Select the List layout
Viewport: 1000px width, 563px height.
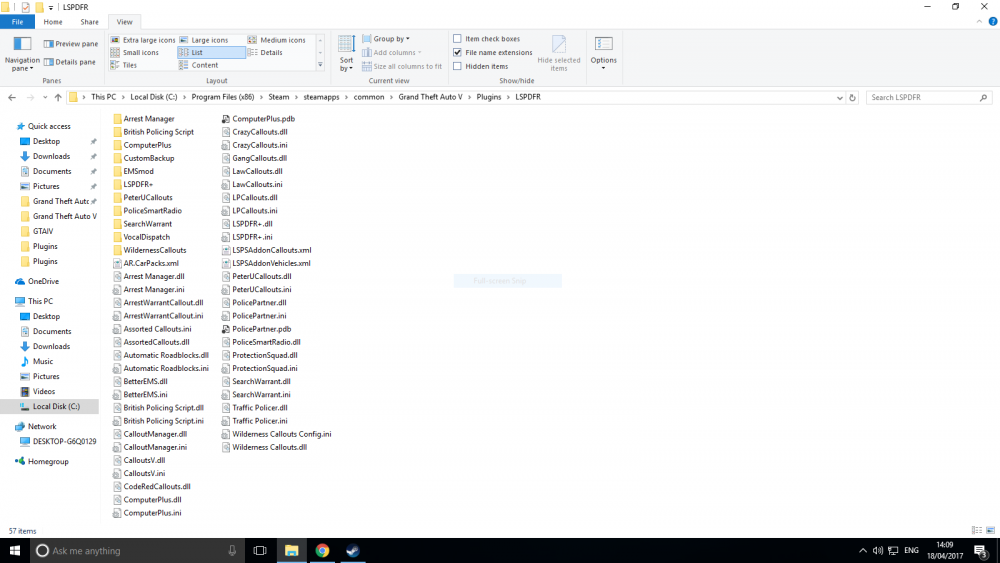click(x=211, y=52)
